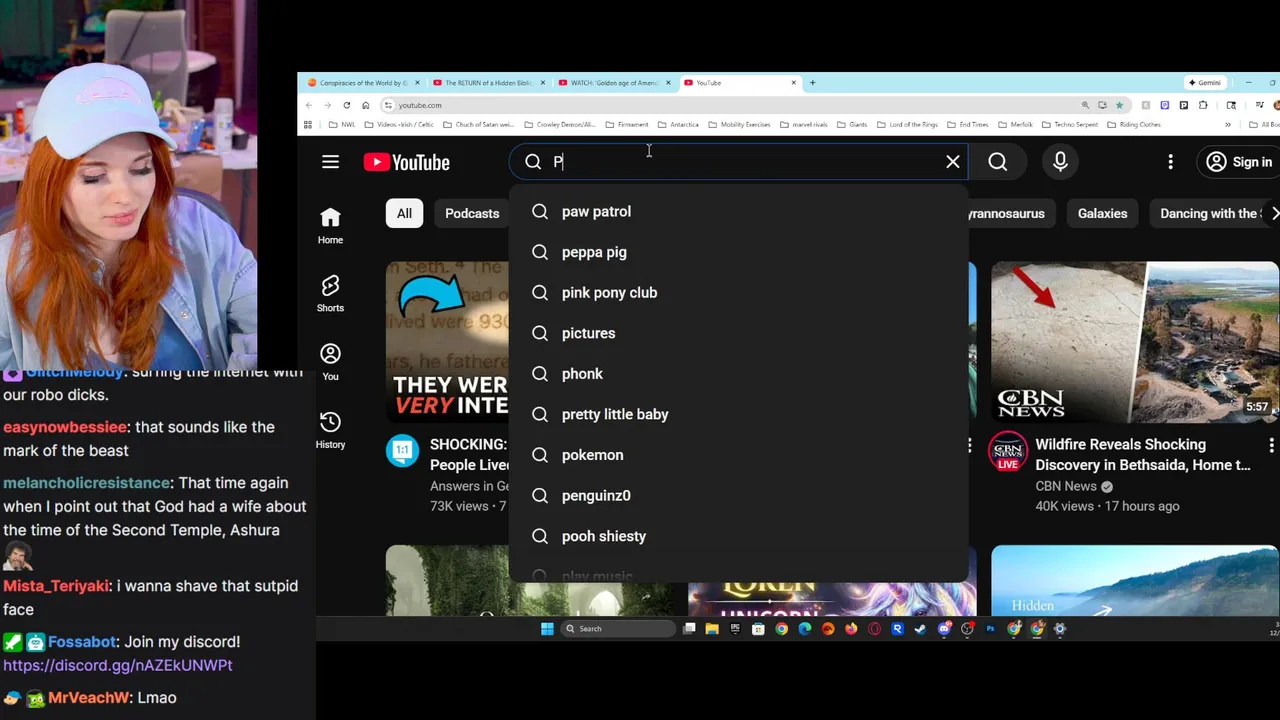Choose 'paw patrol' suggestion
Viewport: 1280px width, 720px height.
(x=738, y=211)
